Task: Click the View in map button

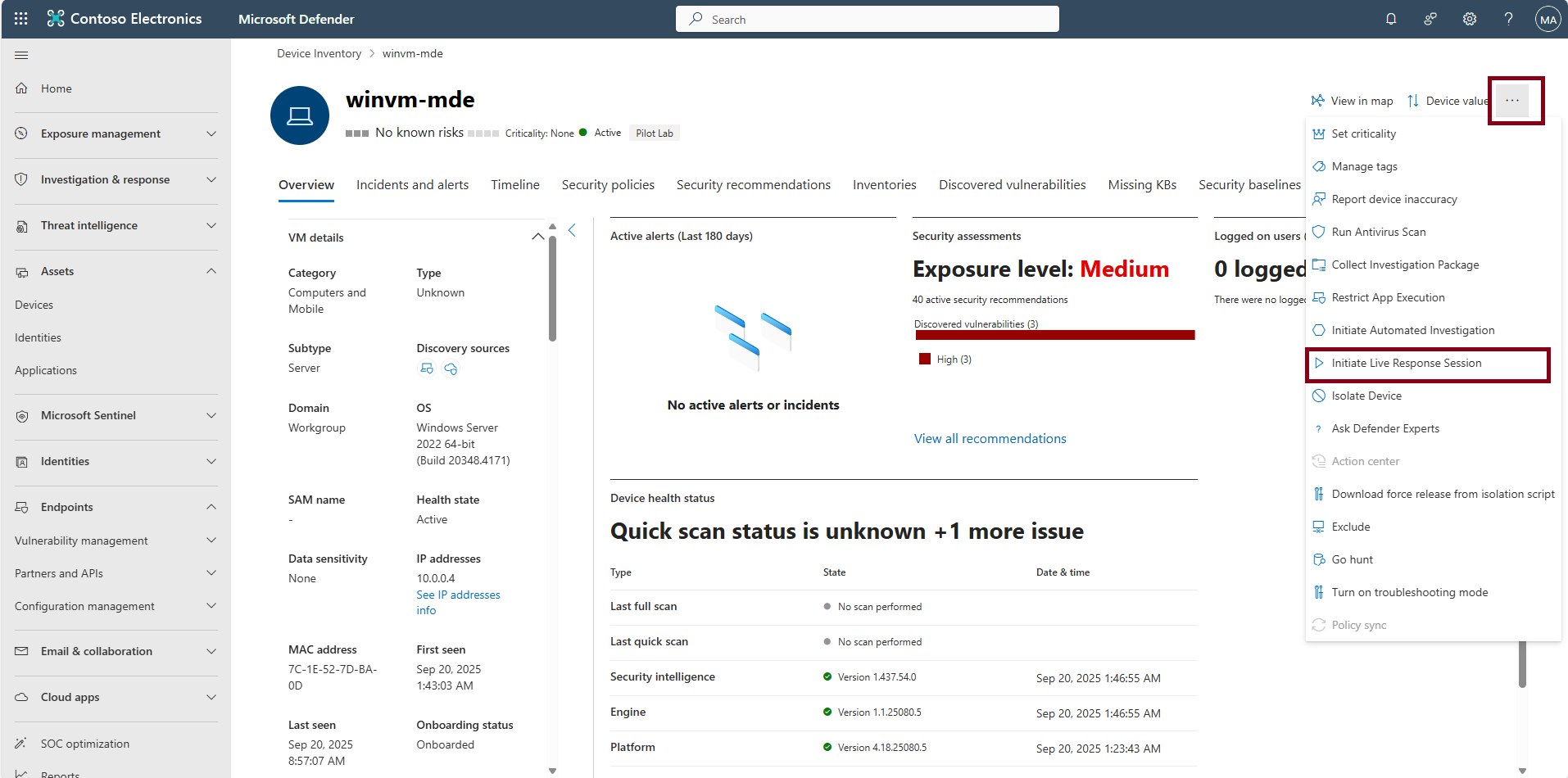Action: [1352, 101]
